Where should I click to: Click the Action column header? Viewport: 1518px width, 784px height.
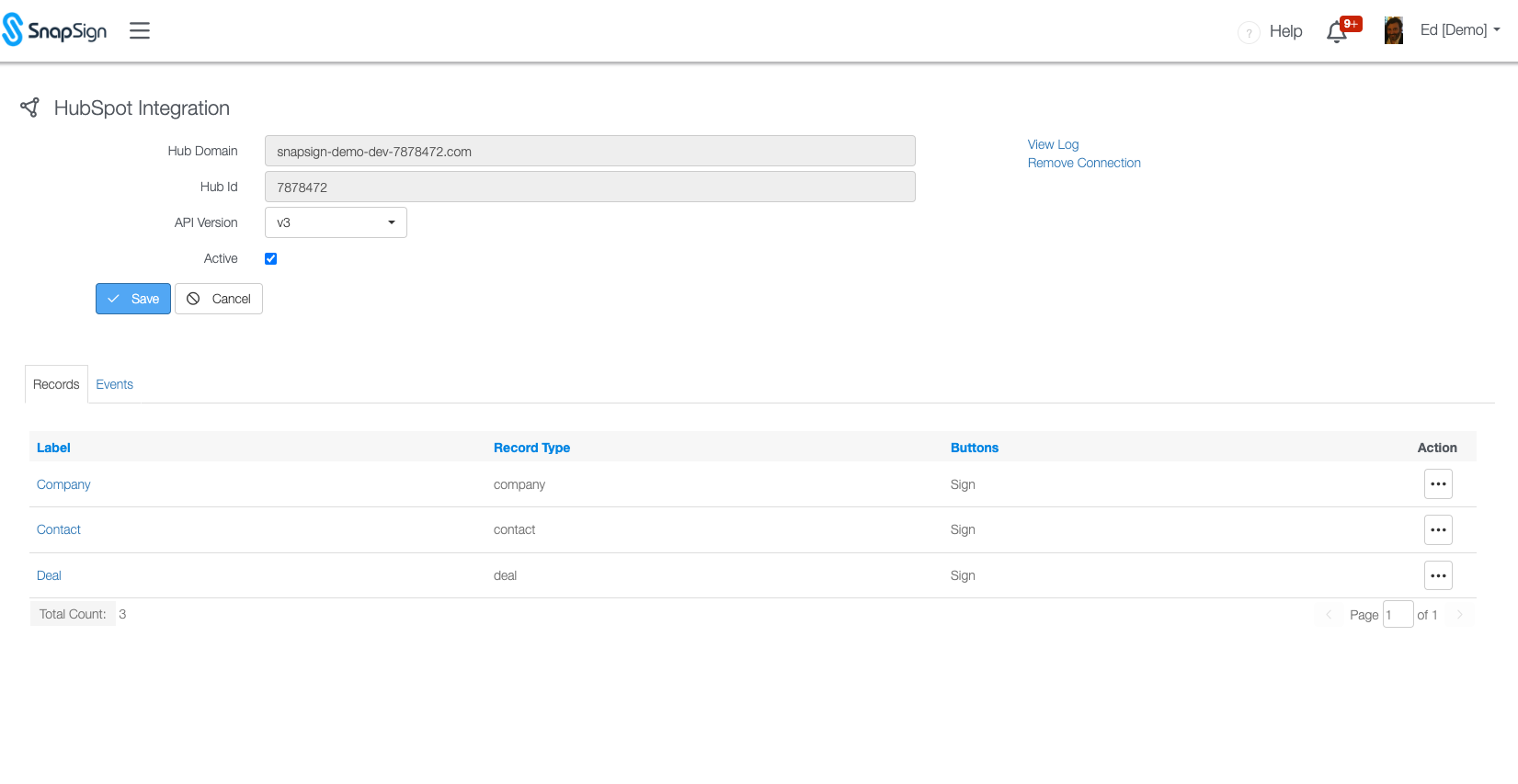click(x=1437, y=448)
